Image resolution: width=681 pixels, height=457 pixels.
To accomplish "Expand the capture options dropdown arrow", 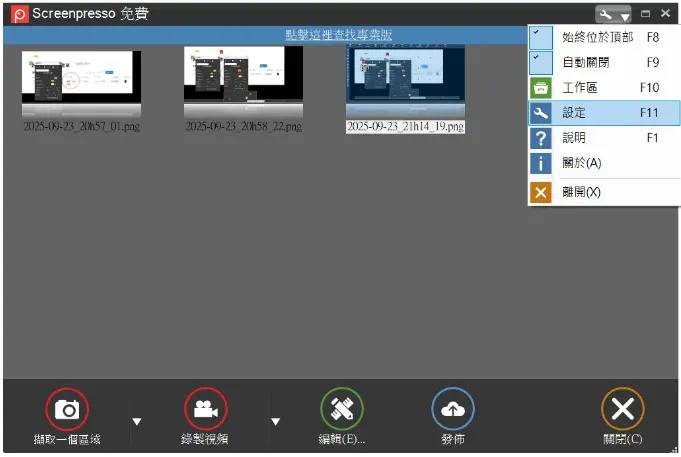I will [x=137, y=421].
